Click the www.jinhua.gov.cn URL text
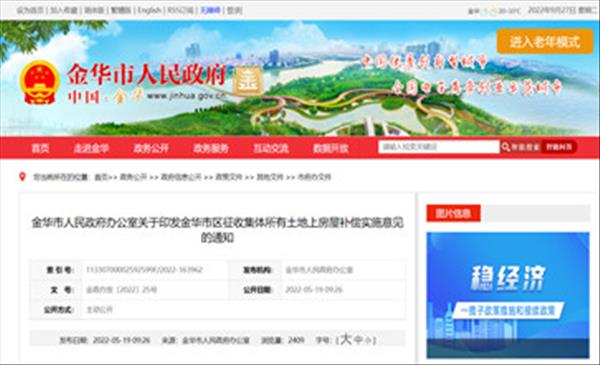Image resolution: width=600 pixels, height=365 pixels. [186, 96]
